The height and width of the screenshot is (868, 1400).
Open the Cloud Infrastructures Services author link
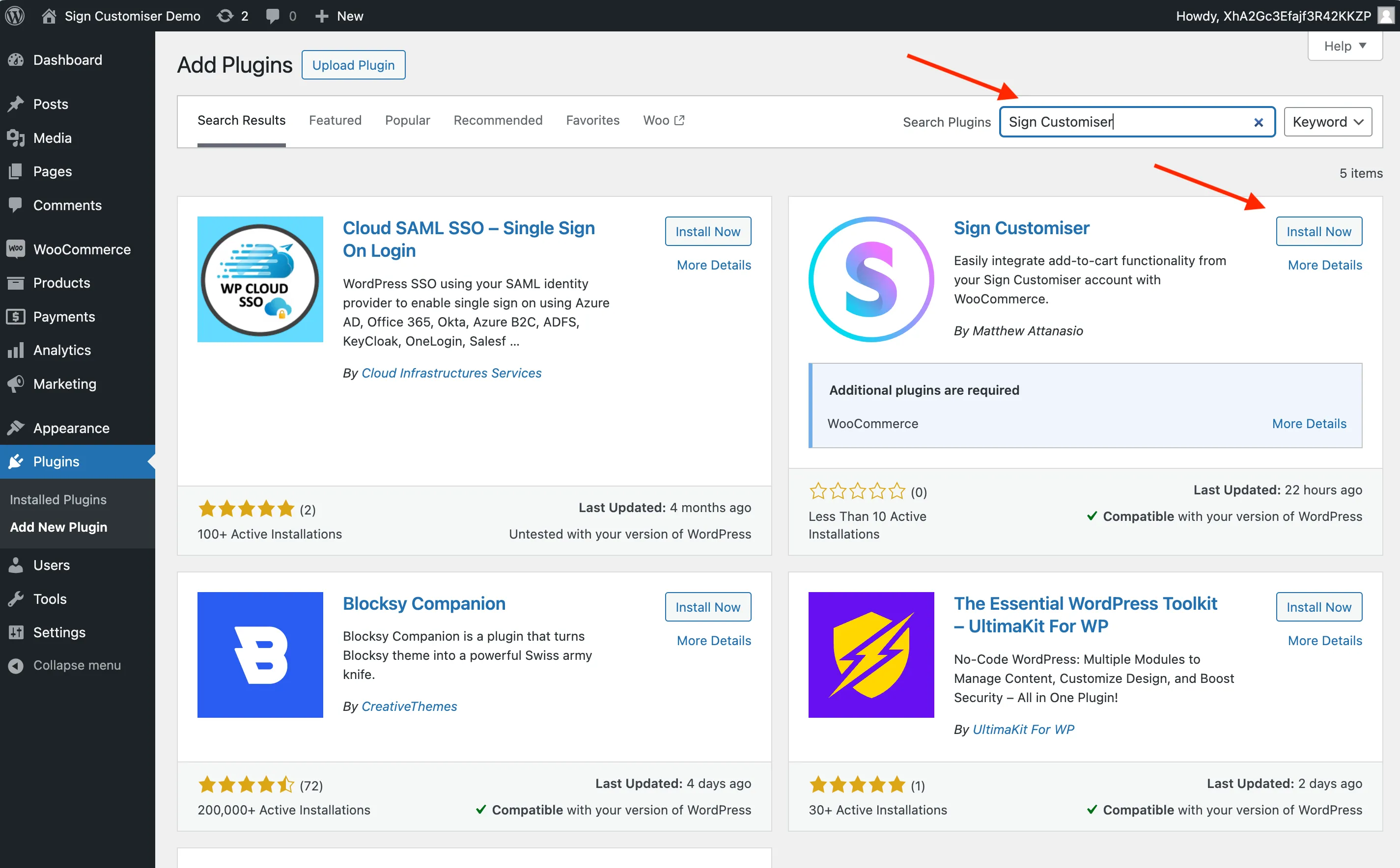451,373
